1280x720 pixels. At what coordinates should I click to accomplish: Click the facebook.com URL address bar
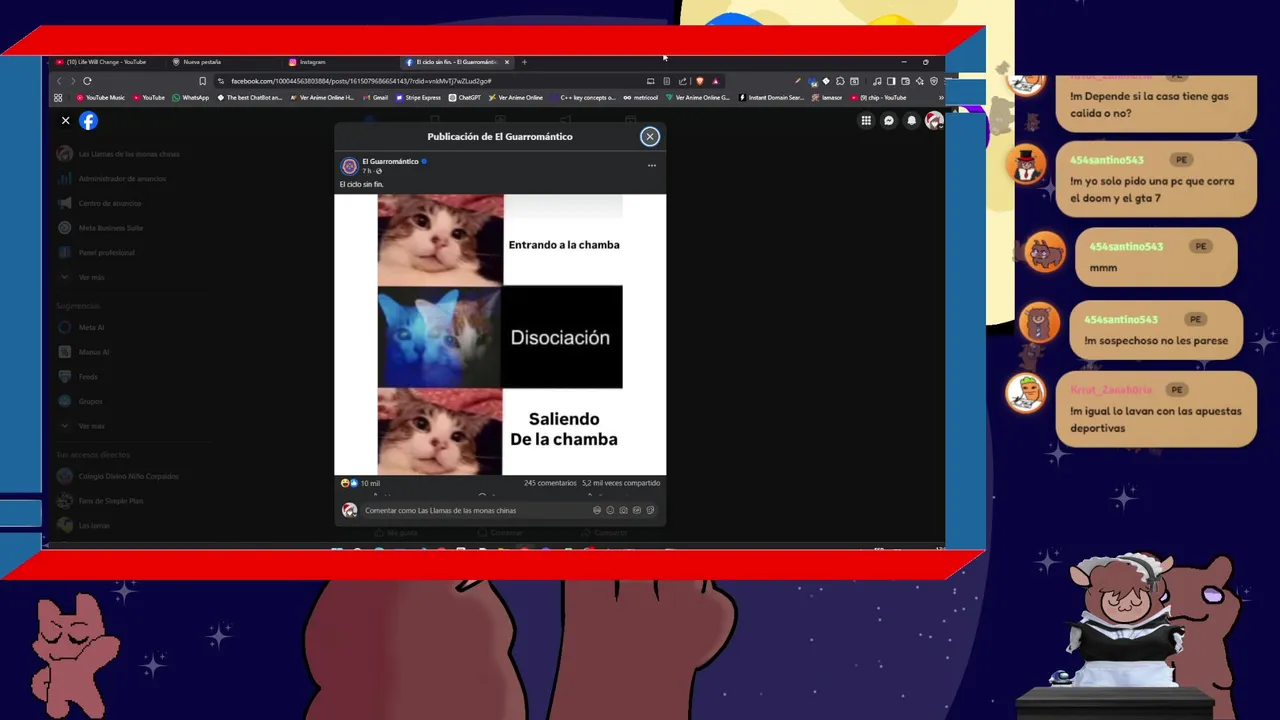pyautogui.click(x=361, y=81)
